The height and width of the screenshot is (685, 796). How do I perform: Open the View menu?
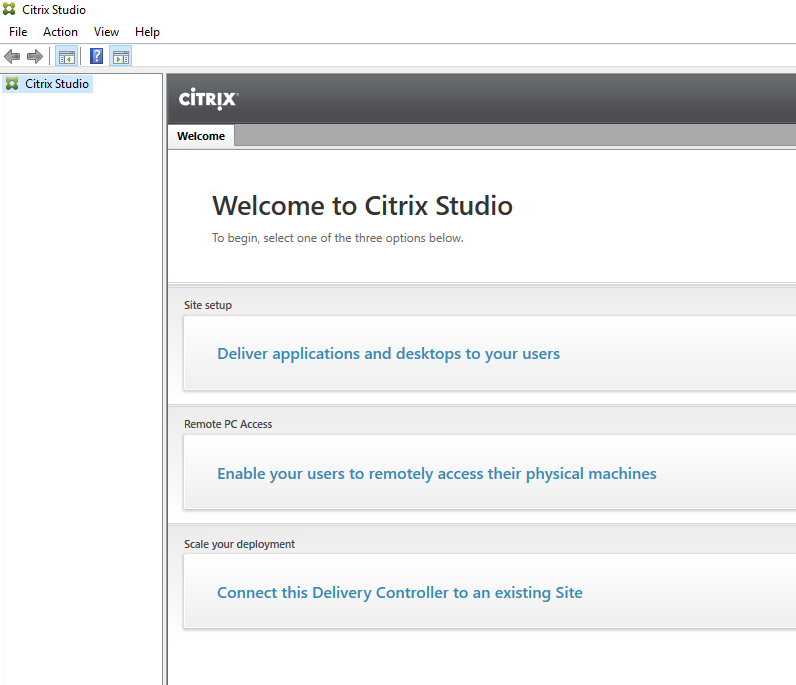[x=106, y=32]
